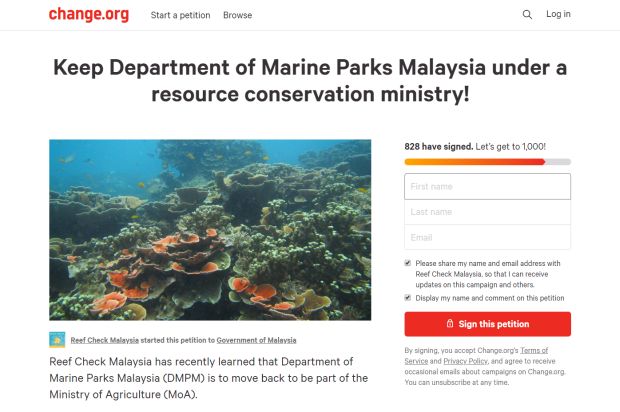Viewport: 620px width, 412px height.
Task: Click the Reef Check Malaysia avatar icon
Action: pyautogui.click(x=57, y=339)
